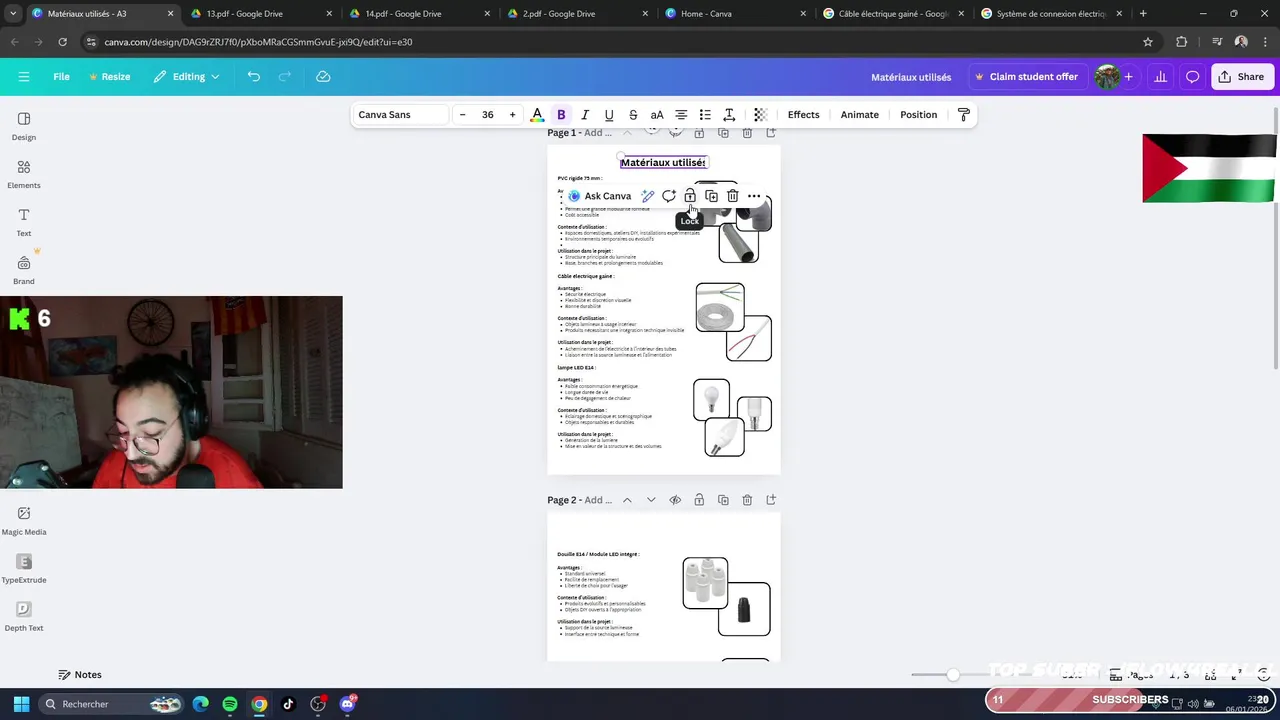
Task: Edit the font size 36 field
Action: coord(487,115)
